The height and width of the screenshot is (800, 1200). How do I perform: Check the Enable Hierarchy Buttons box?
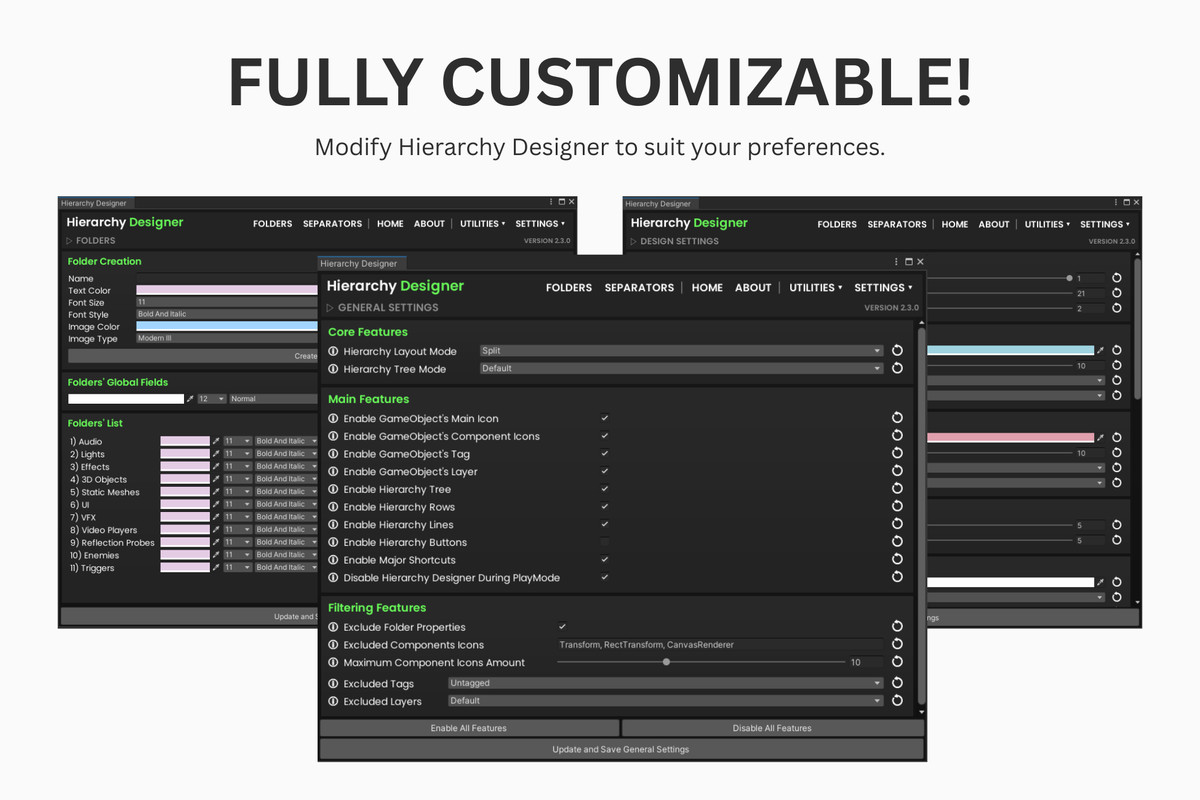pyautogui.click(x=605, y=542)
